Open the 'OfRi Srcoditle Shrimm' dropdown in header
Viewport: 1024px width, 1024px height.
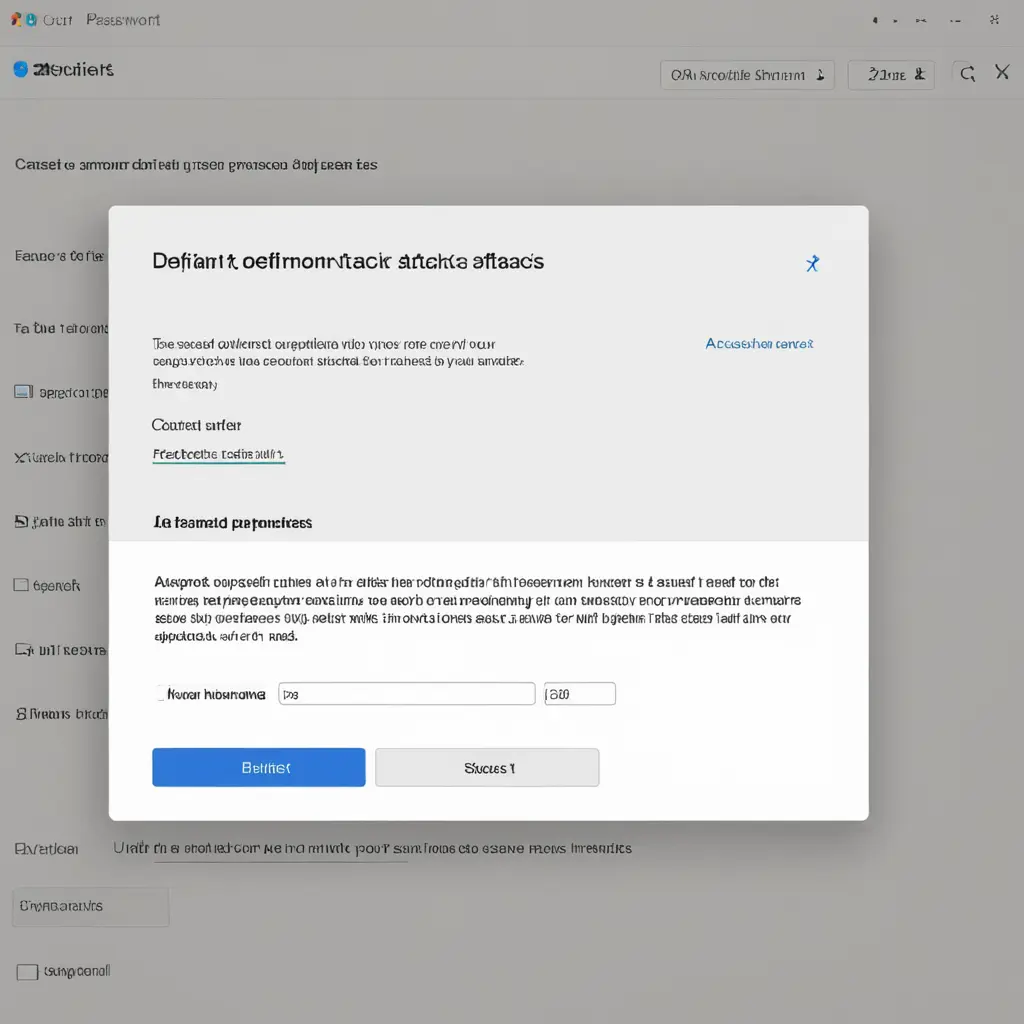click(x=747, y=75)
